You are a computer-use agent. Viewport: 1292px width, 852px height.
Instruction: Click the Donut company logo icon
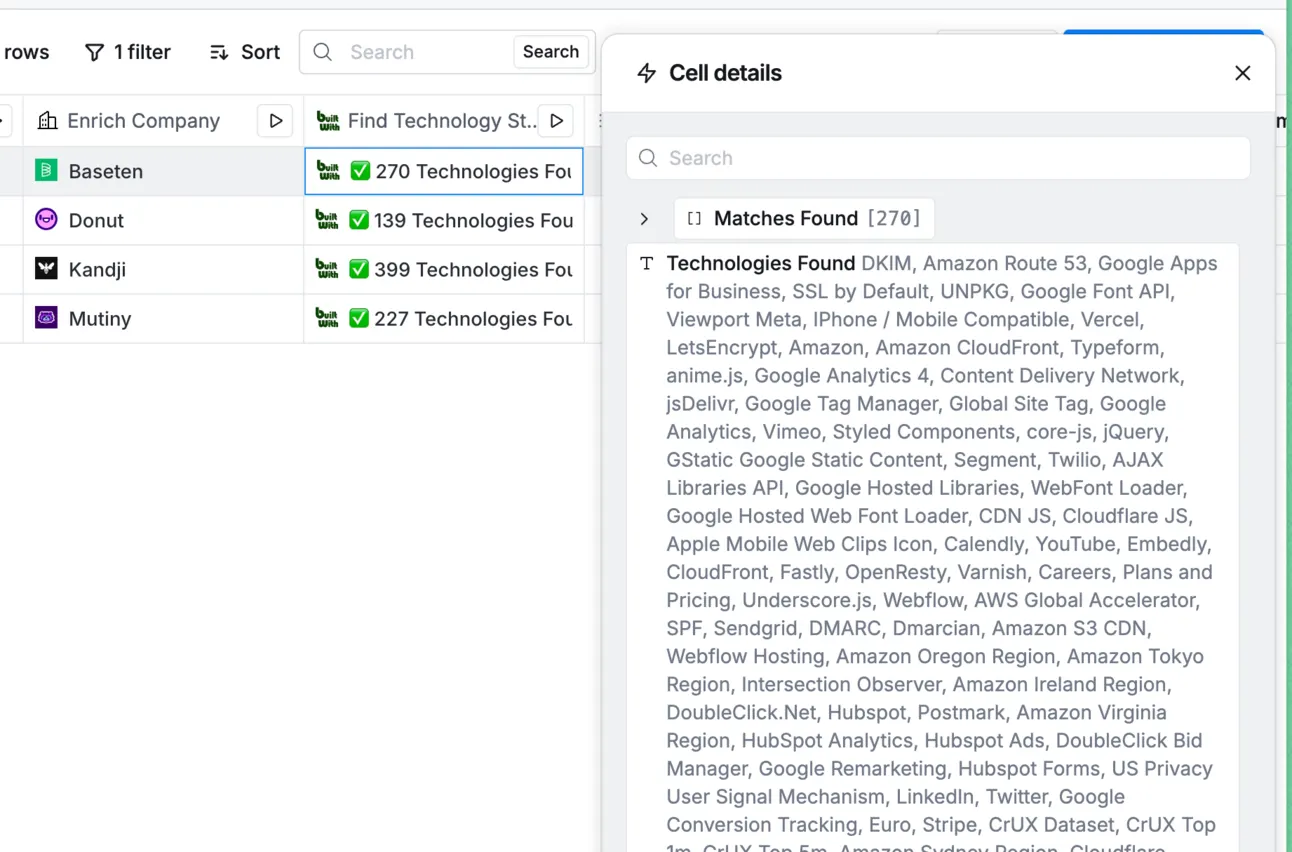(46, 220)
